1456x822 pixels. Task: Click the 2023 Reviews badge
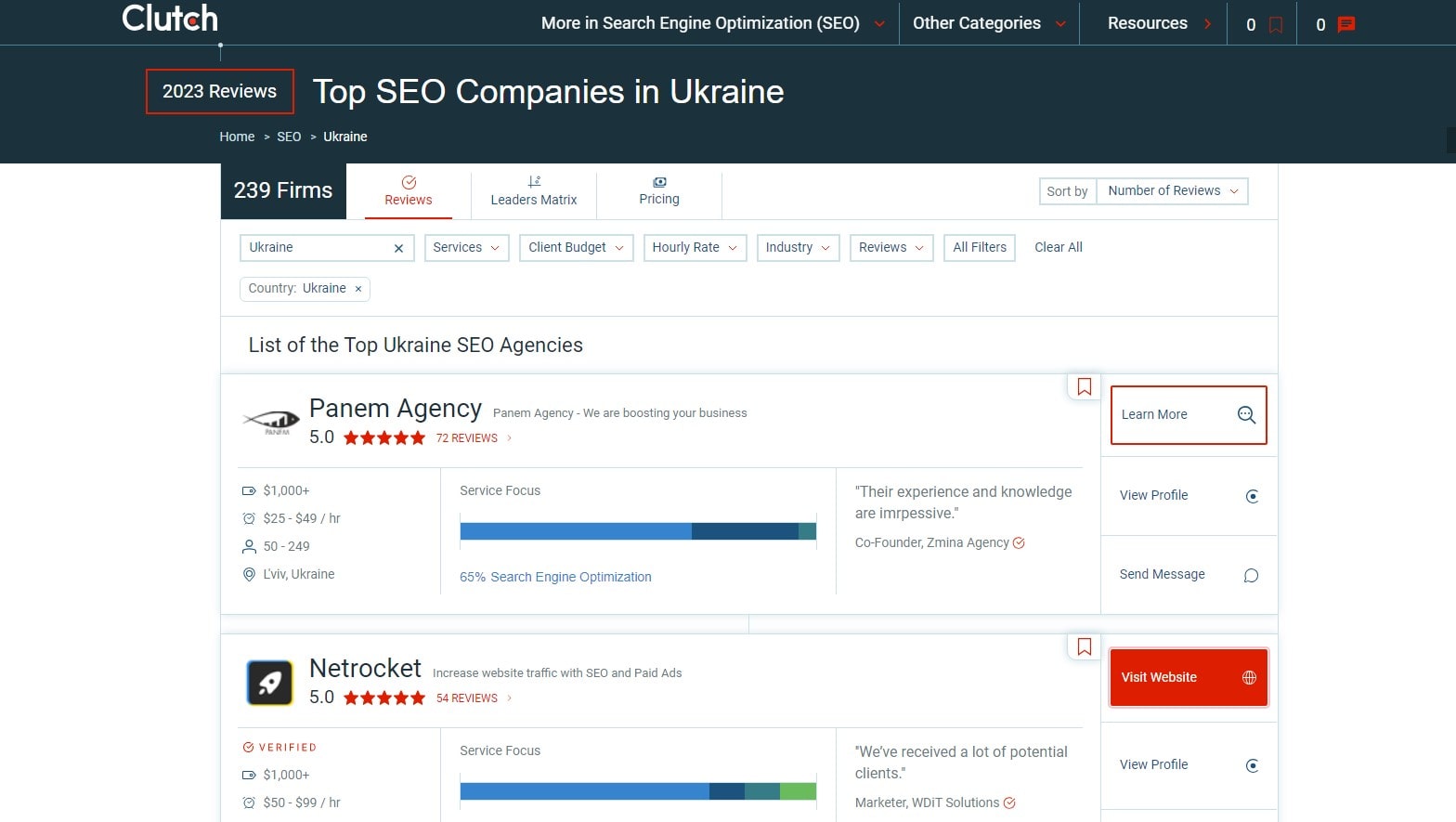tap(220, 91)
